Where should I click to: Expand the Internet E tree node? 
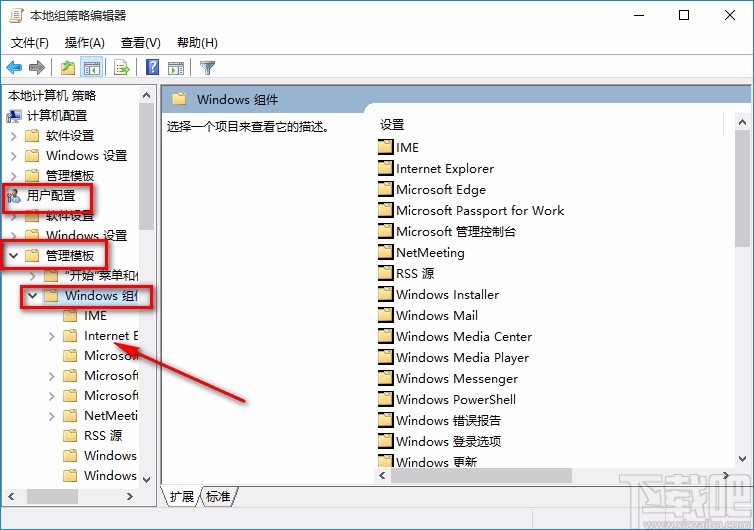pyautogui.click(x=52, y=336)
